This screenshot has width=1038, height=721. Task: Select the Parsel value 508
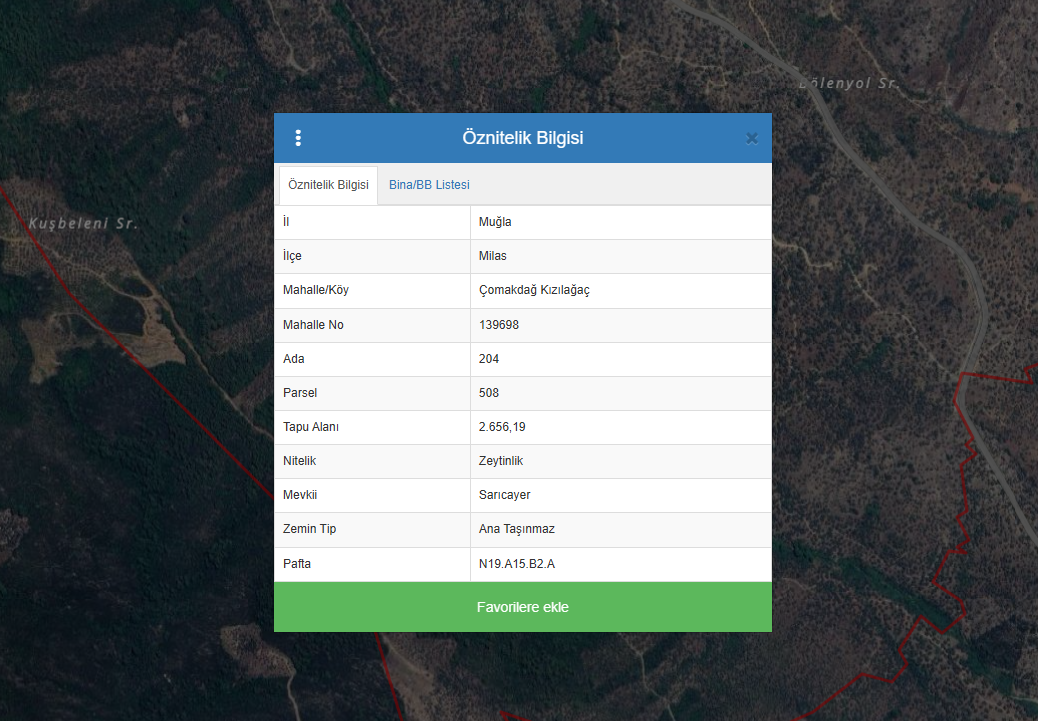[489, 393]
